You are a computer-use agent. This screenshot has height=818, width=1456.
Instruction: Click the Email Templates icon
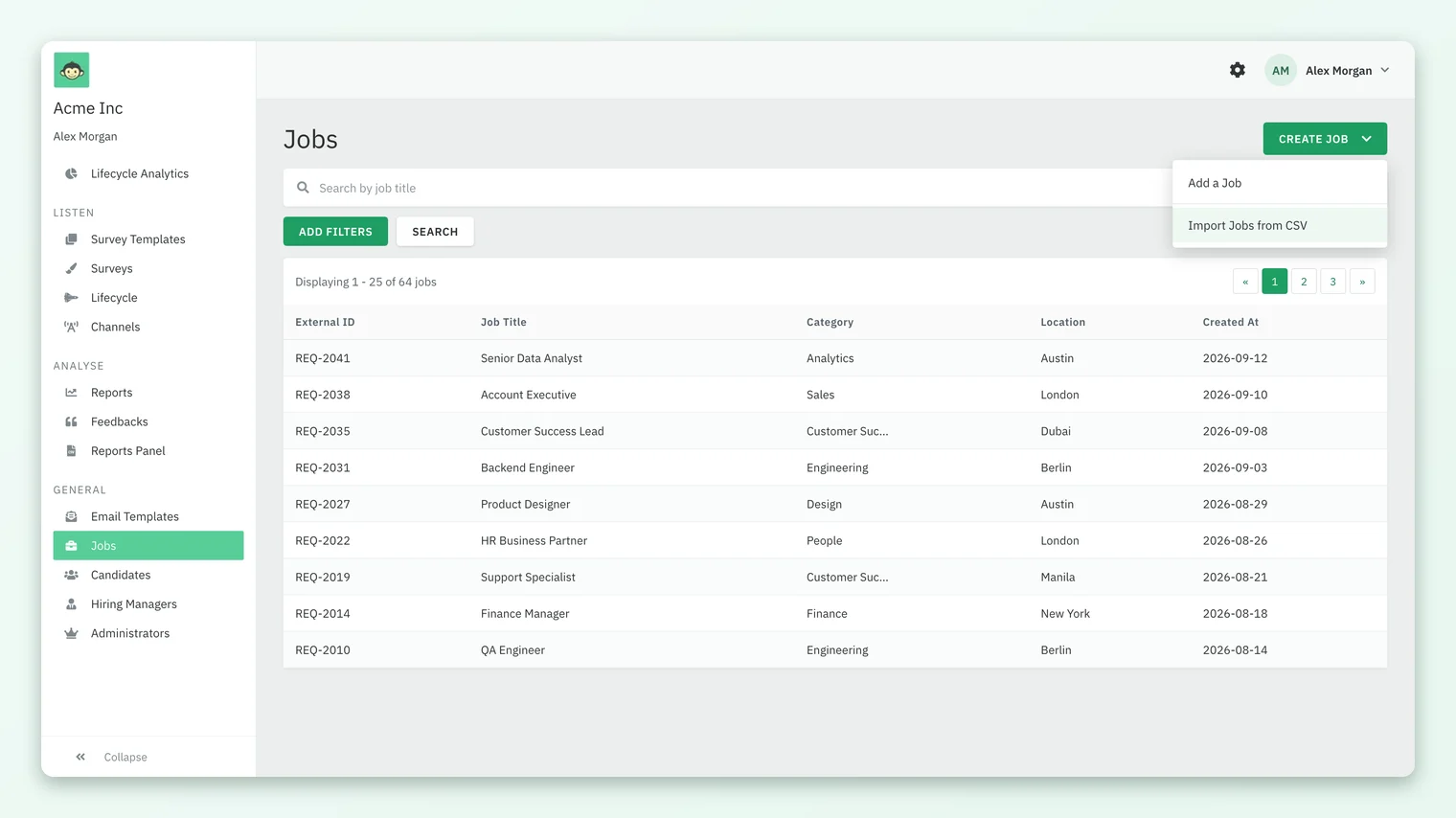click(x=71, y=516)
